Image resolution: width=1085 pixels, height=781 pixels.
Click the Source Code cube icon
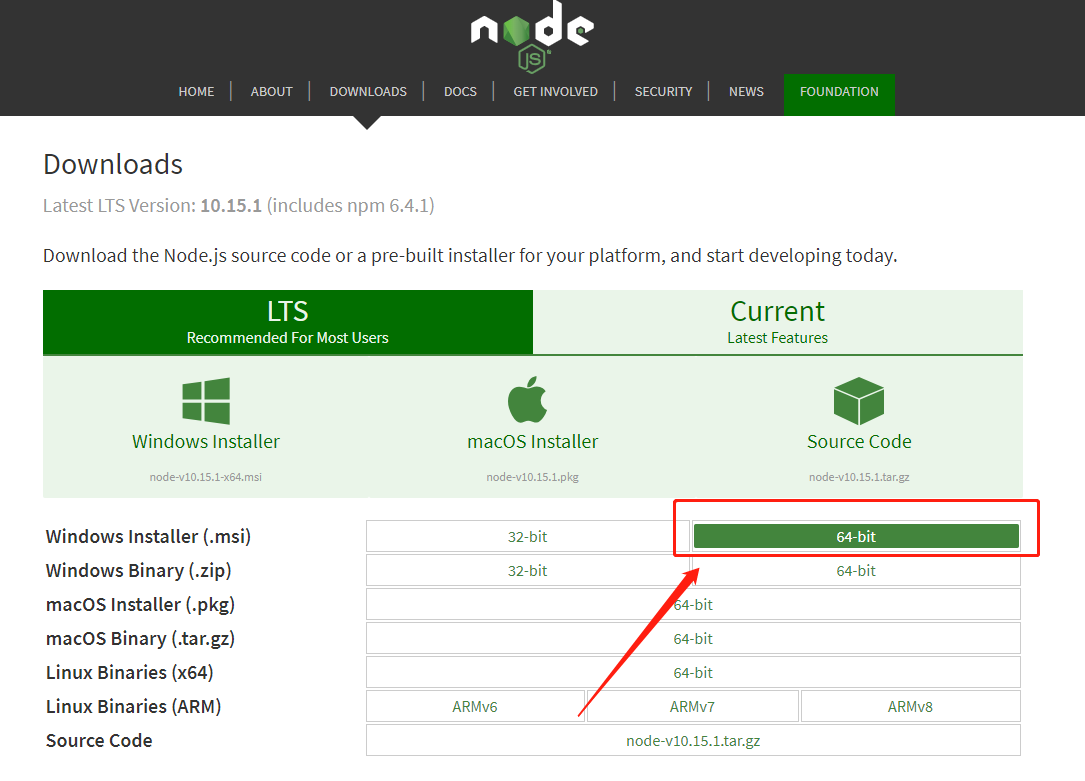tap(859, 401)
